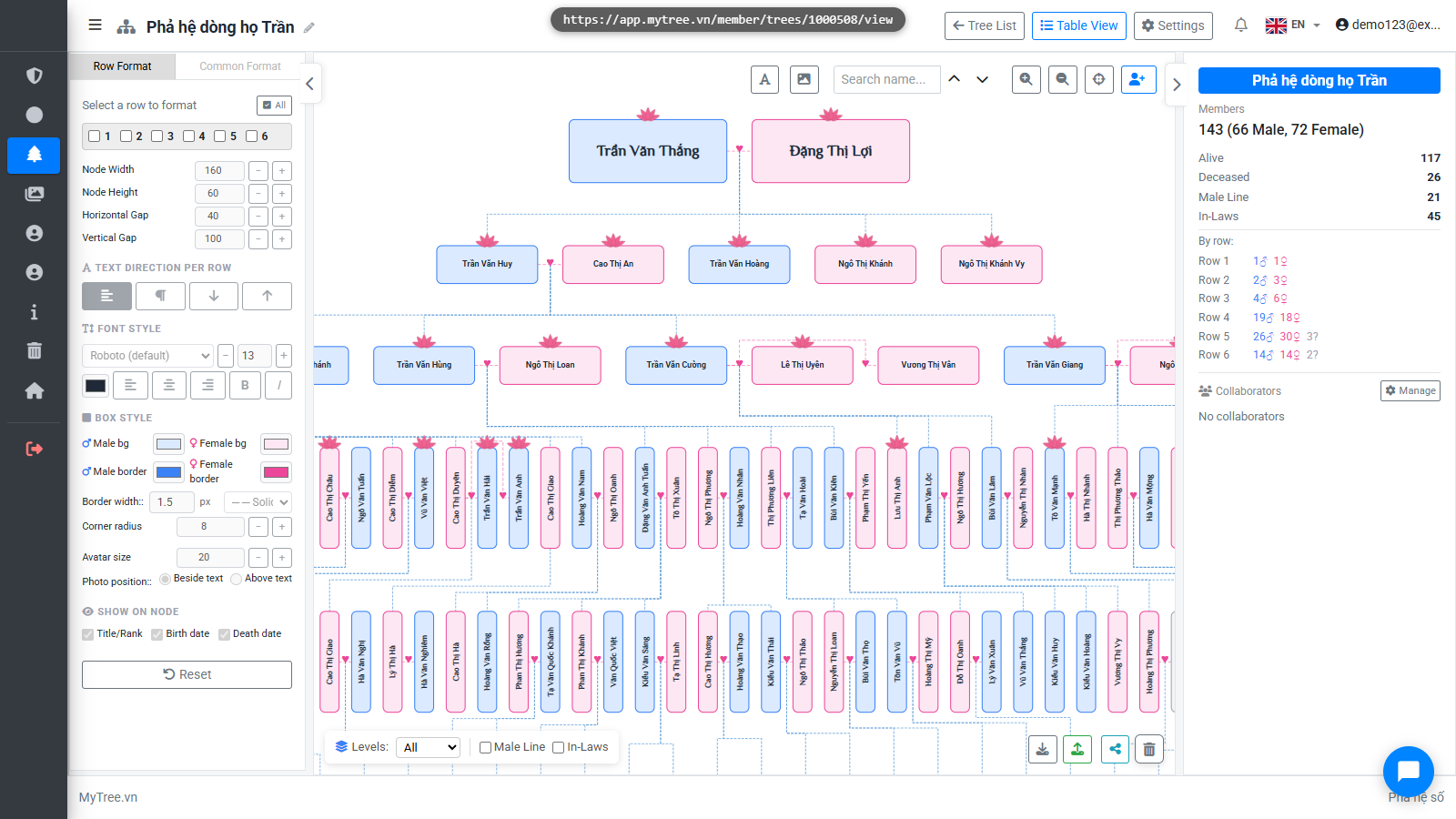
Task: Zoom in on the tree
Action: [1026, 79]
